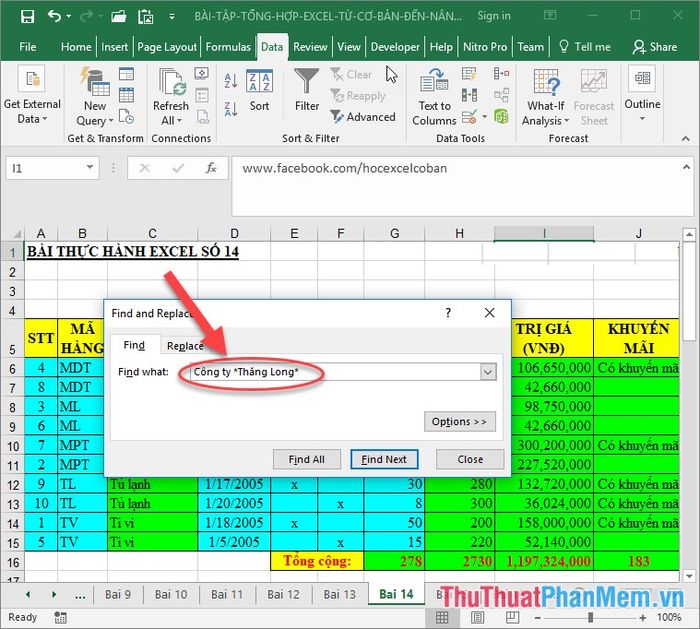Click the Options >> button
Viewport: 700px width, 629px height.
coord(460,422)
